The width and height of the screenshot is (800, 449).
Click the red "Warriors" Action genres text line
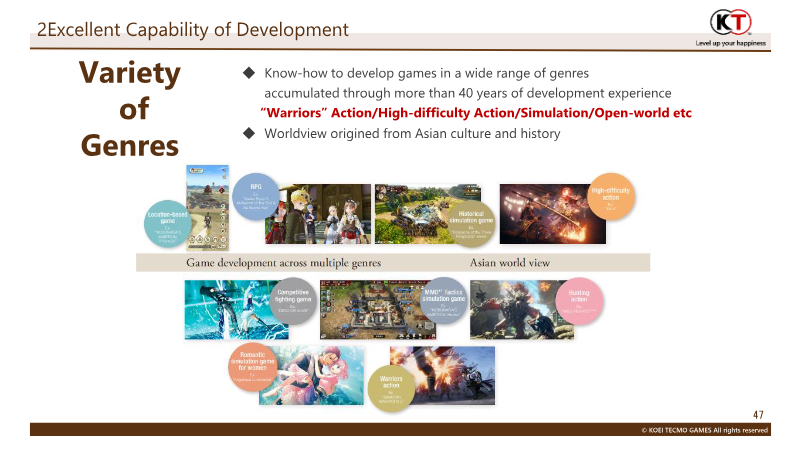(475, 113)
